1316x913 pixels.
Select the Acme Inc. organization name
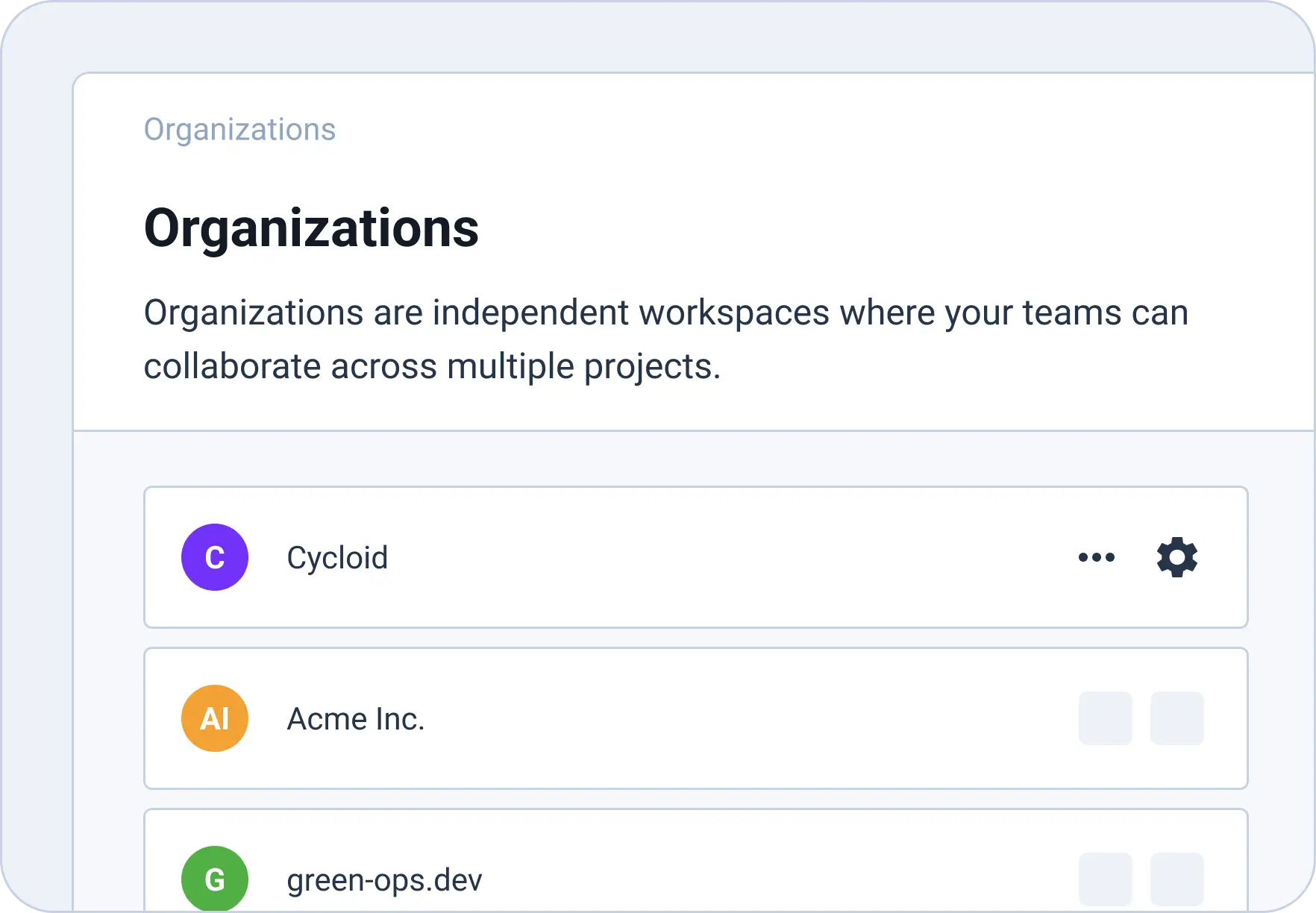(x=356, y=719)
